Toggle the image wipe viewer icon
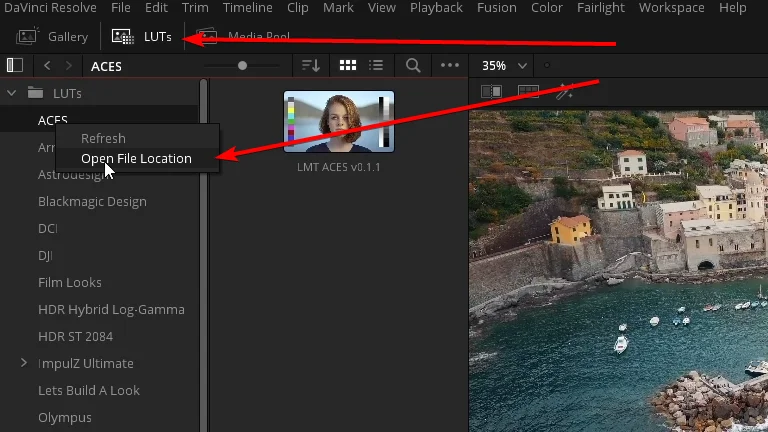This screenshot has height=432, width=768. coord(491,92)
